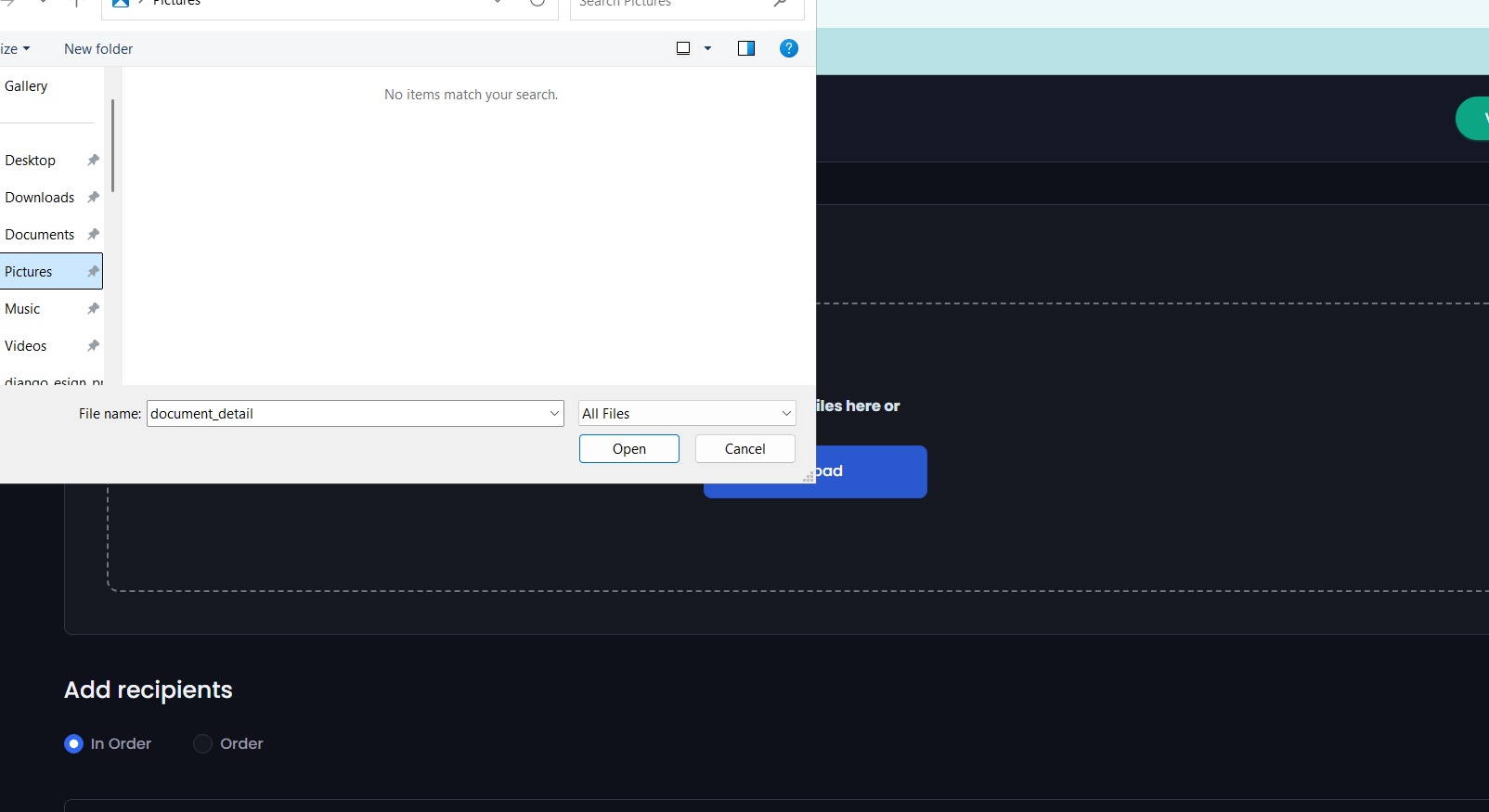Open the view options dropdown arrow

click(x=707, y=48)
